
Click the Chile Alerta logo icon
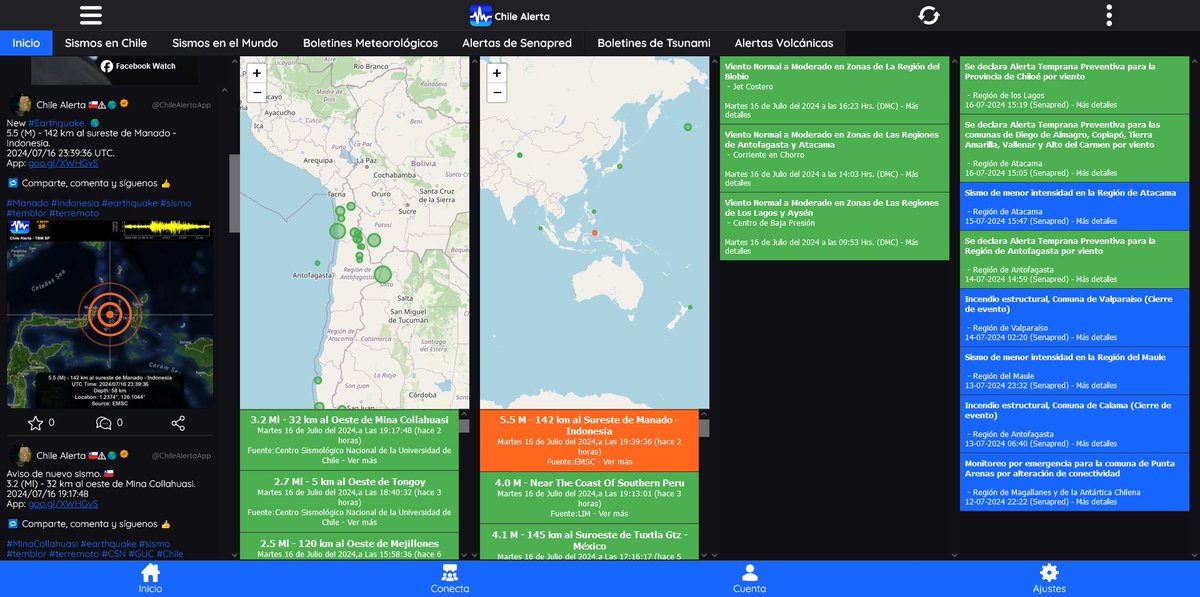click(480, 16)
